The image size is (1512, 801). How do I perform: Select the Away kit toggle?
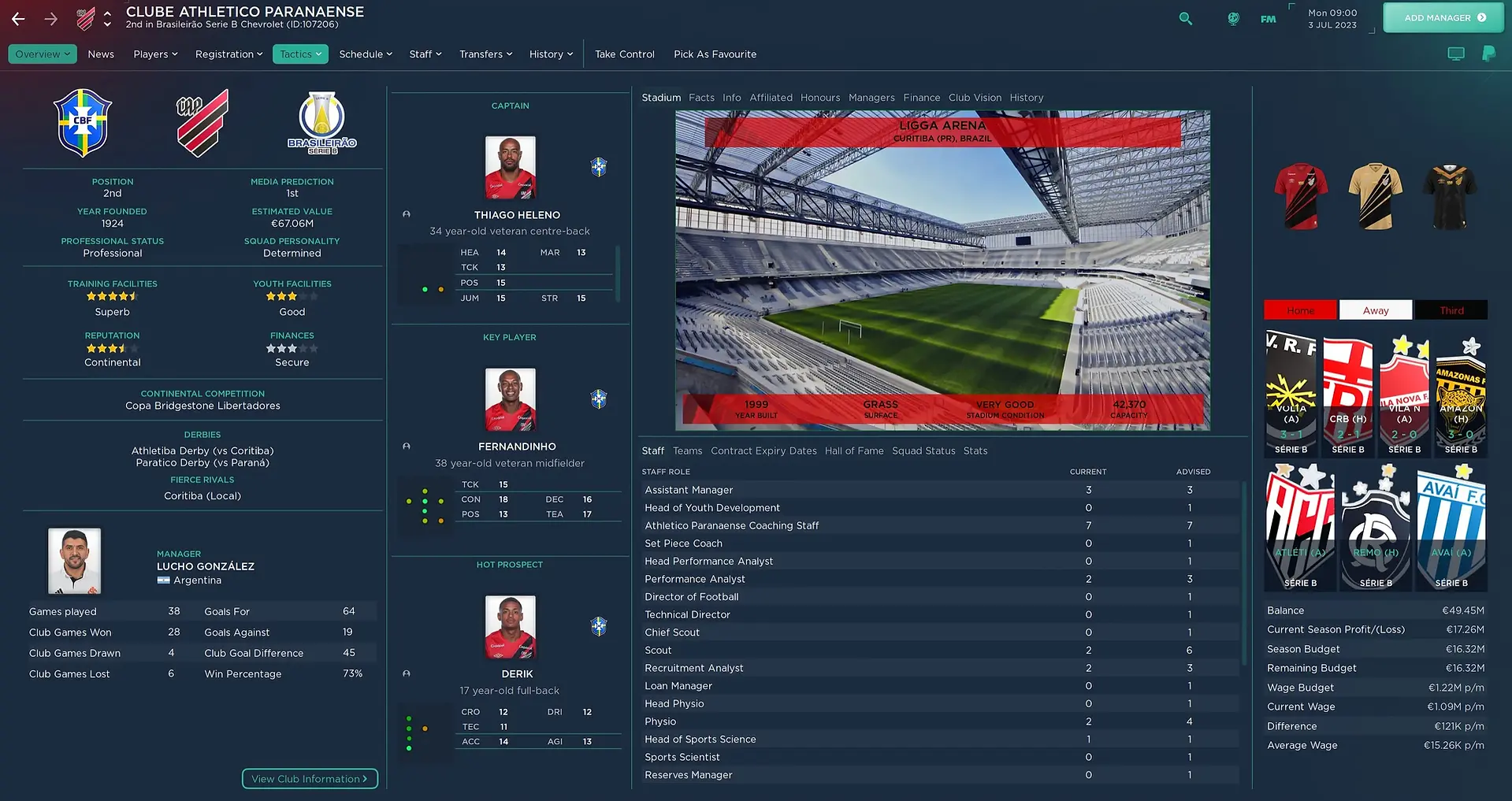pyautogui.click(x=1376, y=310)
